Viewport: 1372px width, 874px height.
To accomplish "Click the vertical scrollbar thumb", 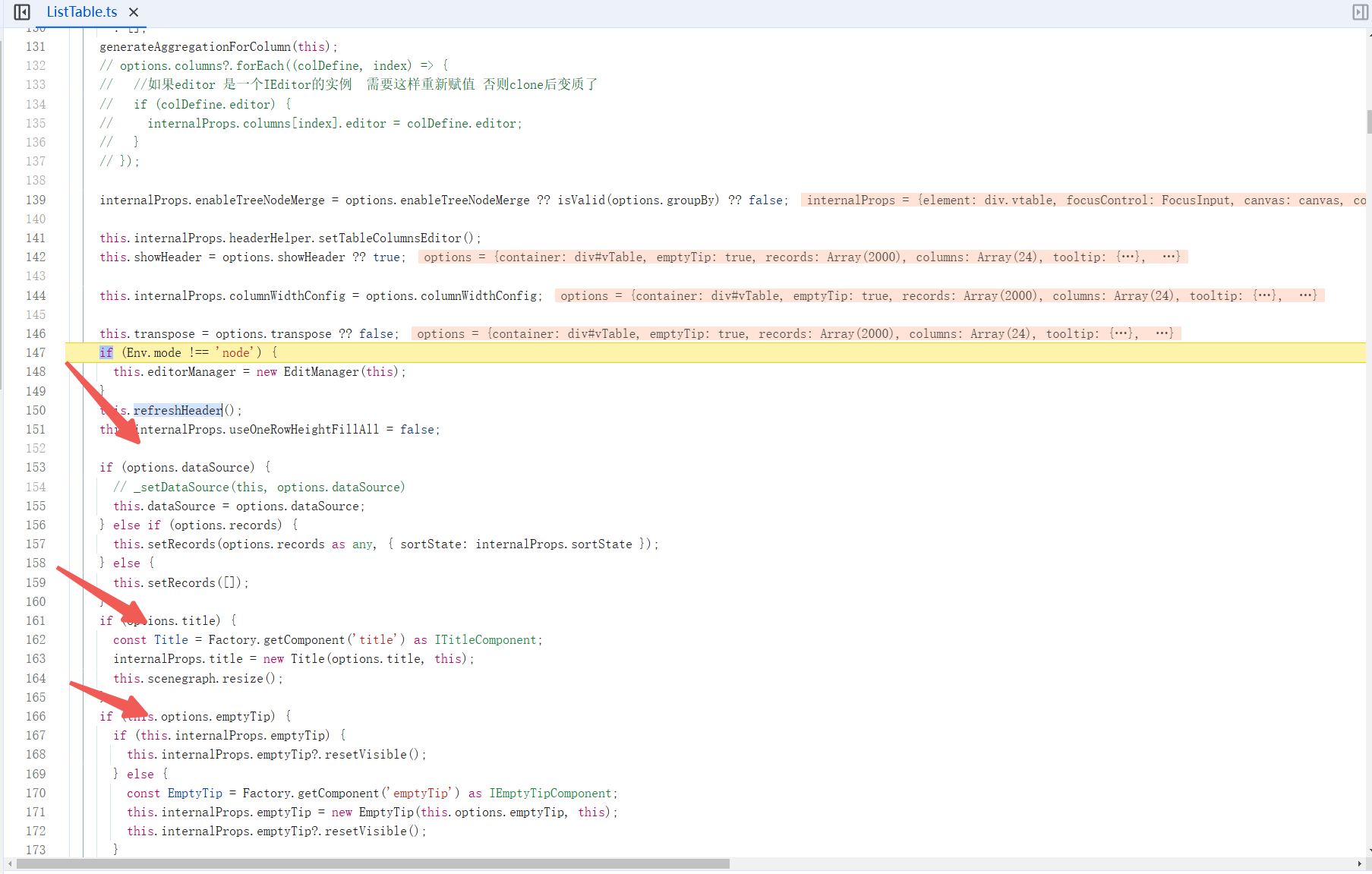I will pyautogui.click(x=1369, y=121).
